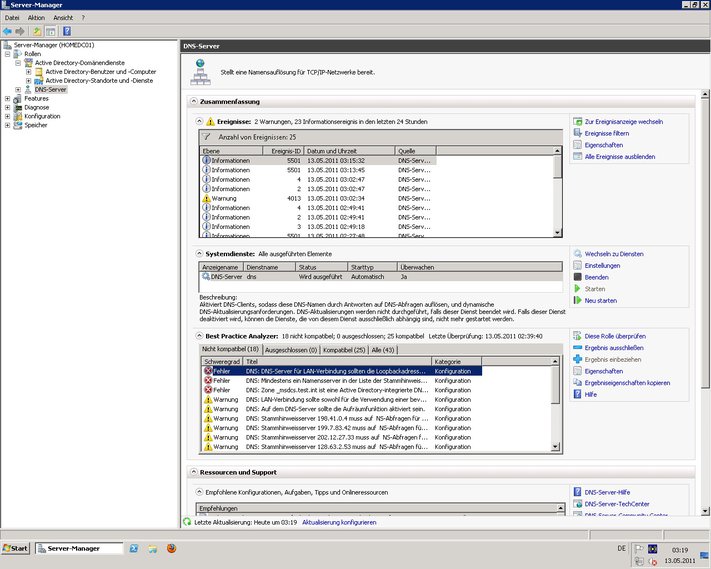711x569 pixels.
Task: Click scan icon for Diese Rolle überprüfen
Action: pos(577,336)
